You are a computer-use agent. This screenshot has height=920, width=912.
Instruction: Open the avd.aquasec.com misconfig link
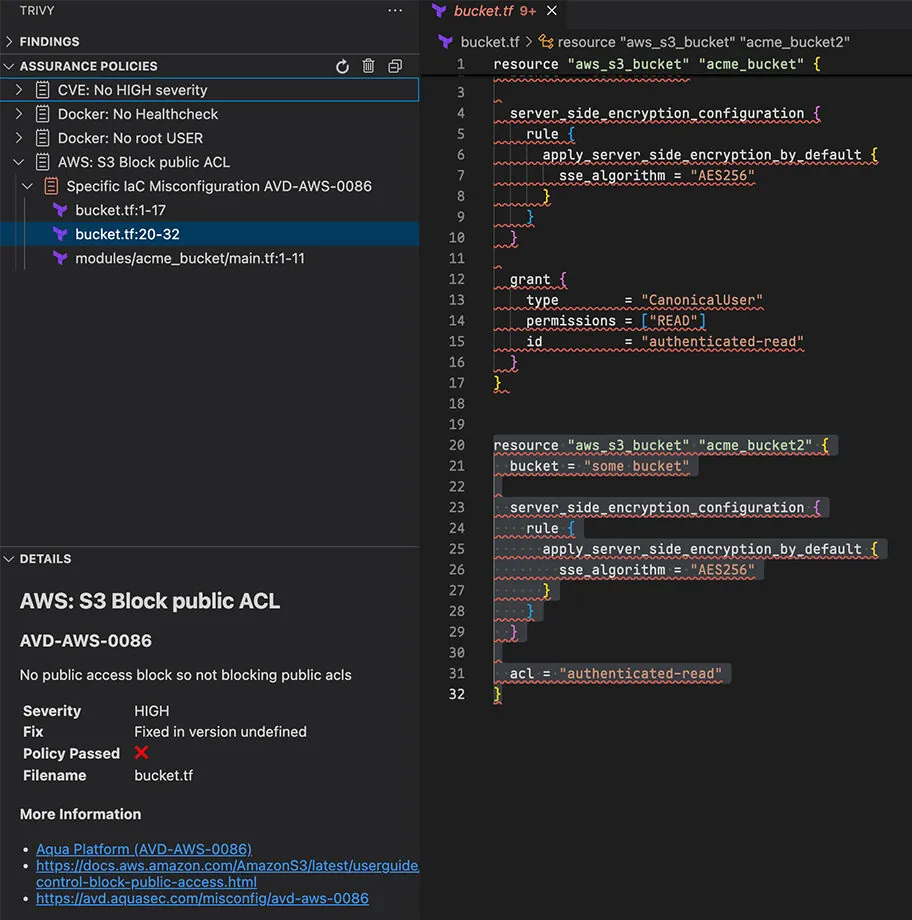click(202, 898)
